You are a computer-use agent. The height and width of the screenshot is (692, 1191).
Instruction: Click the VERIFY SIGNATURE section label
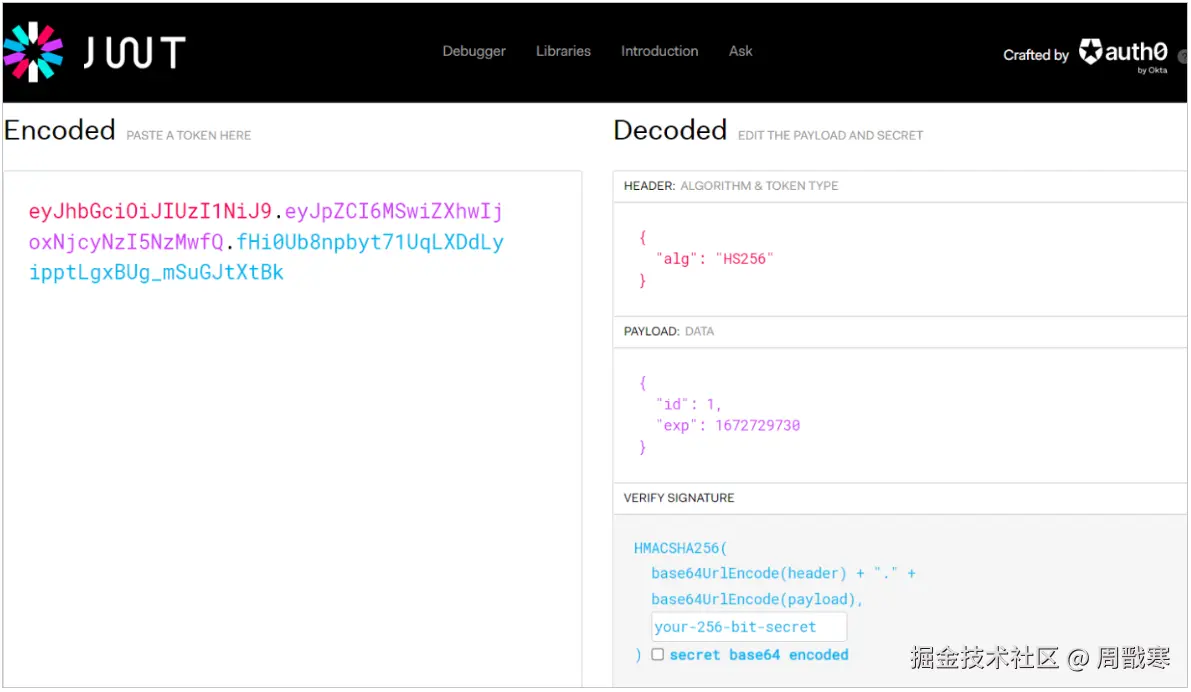click(x=678, y=498)
